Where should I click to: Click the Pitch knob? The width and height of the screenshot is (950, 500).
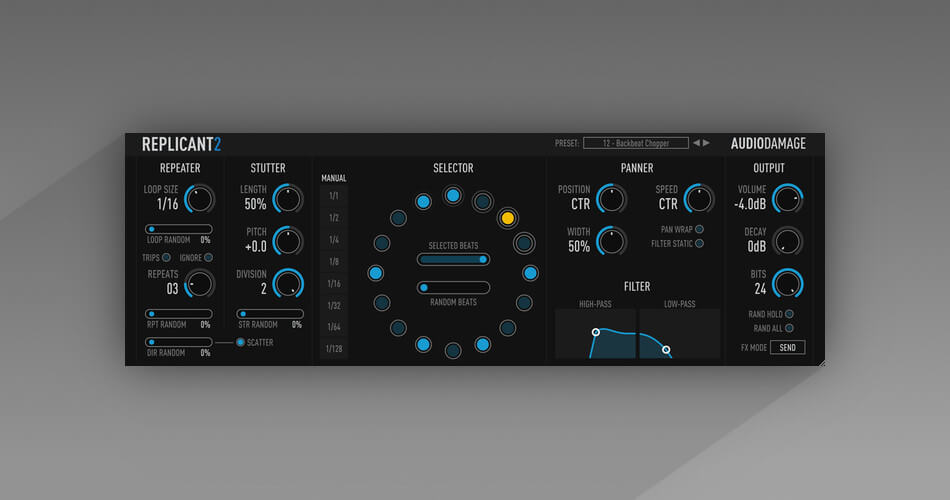[288, 241]
